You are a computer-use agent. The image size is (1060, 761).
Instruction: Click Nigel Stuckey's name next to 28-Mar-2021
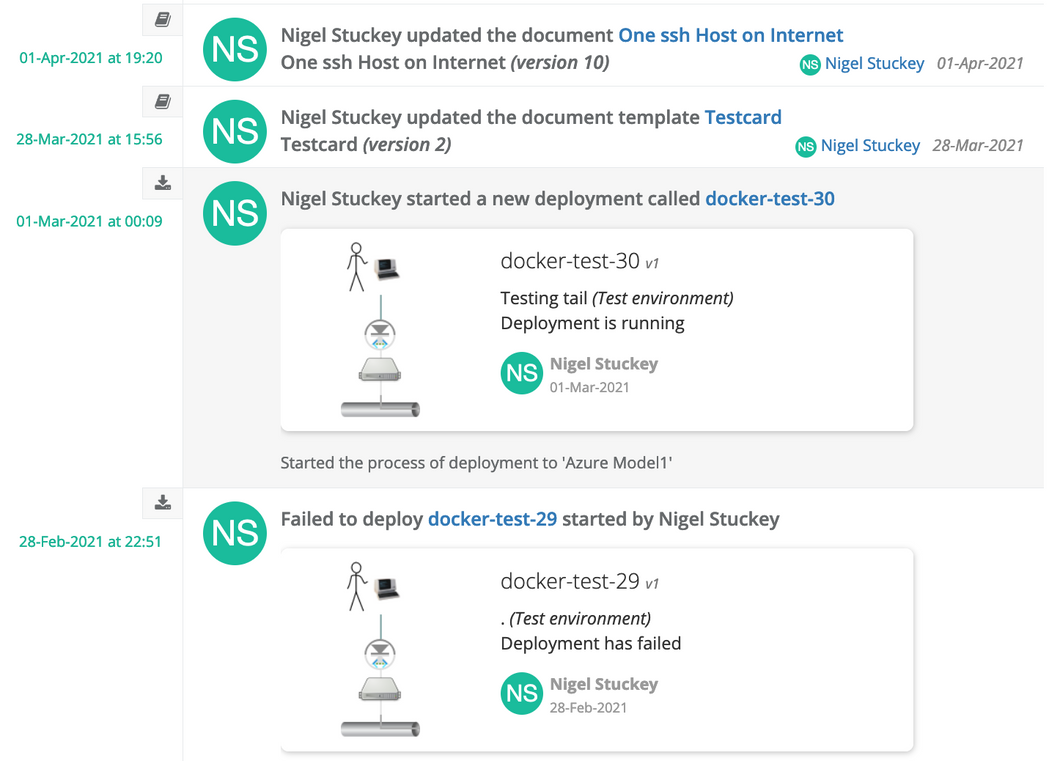pyautogui.click(x=870, y=146)
